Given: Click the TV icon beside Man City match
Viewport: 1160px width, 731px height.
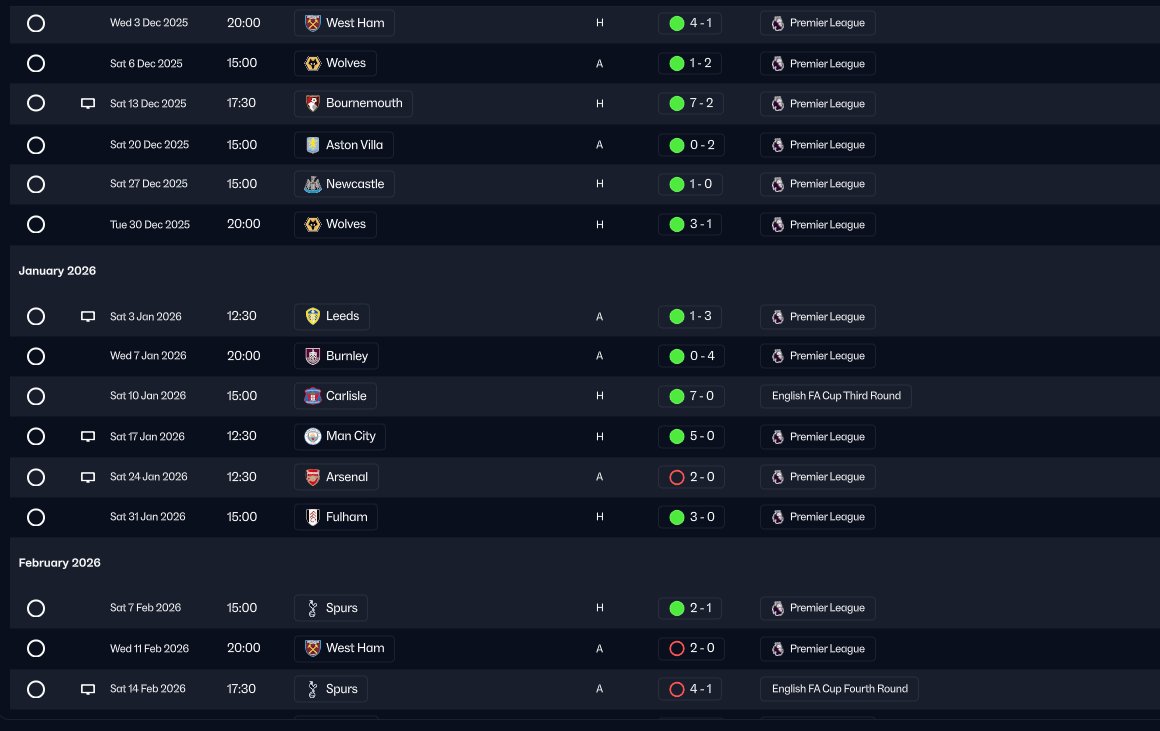Looking at the screenshot, I should 87,437.
